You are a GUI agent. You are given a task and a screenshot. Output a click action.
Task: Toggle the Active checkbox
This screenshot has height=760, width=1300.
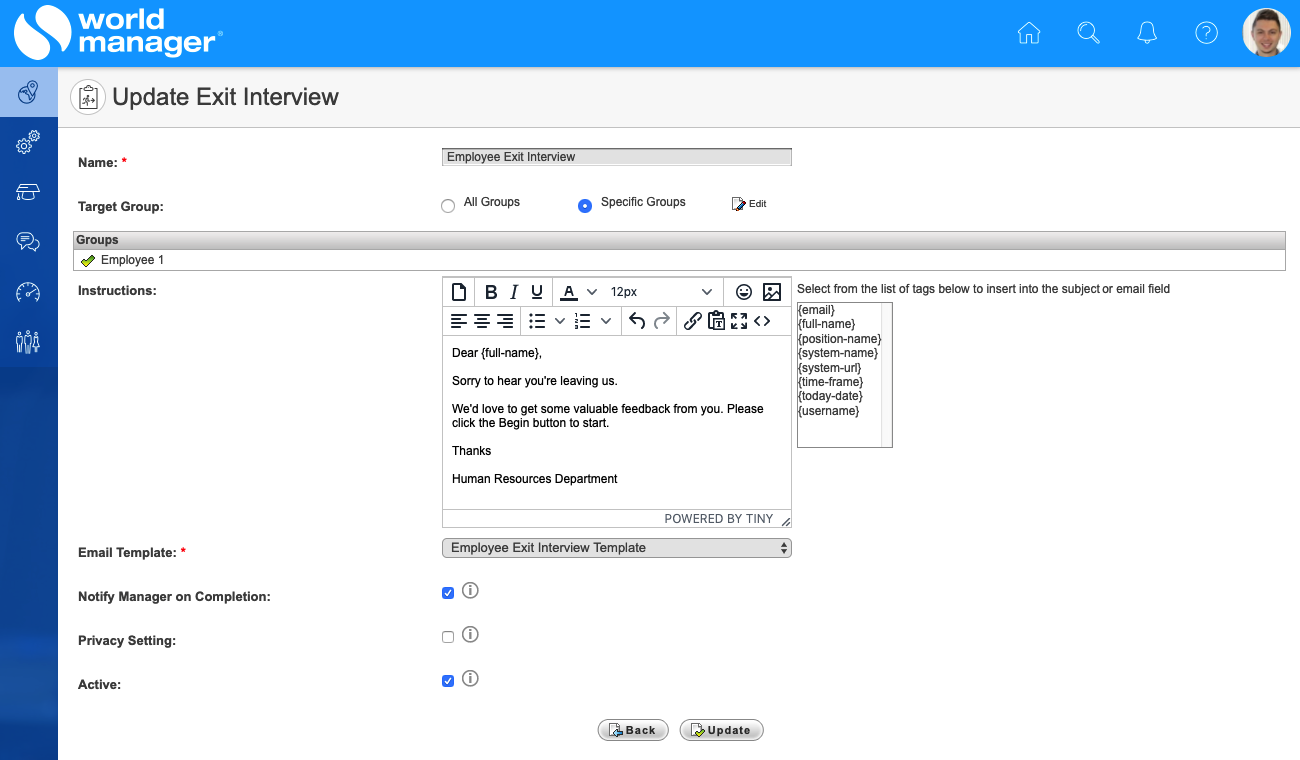448,681
